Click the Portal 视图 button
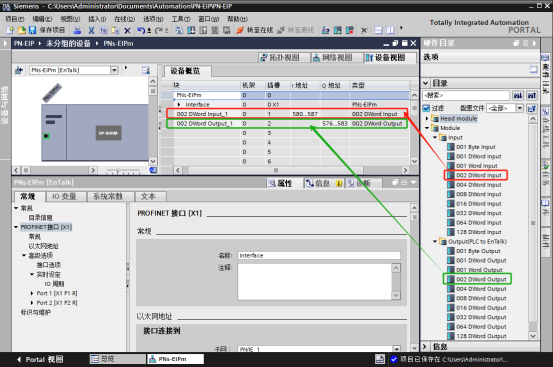The height and width of the screenshot is (367, 553). (x=40, y=360)
